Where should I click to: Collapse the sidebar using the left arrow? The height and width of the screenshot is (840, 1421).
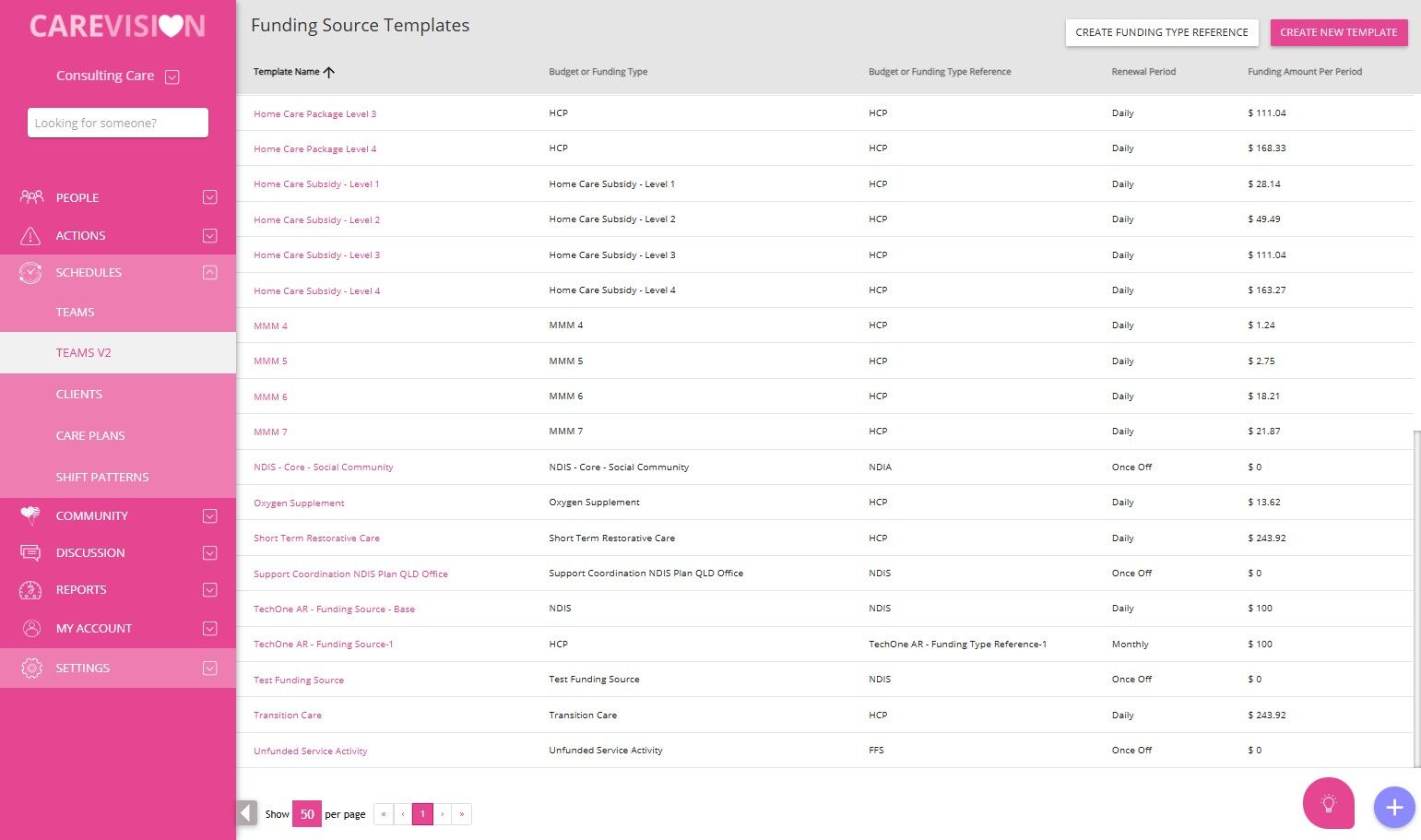[x=246, y=813]
